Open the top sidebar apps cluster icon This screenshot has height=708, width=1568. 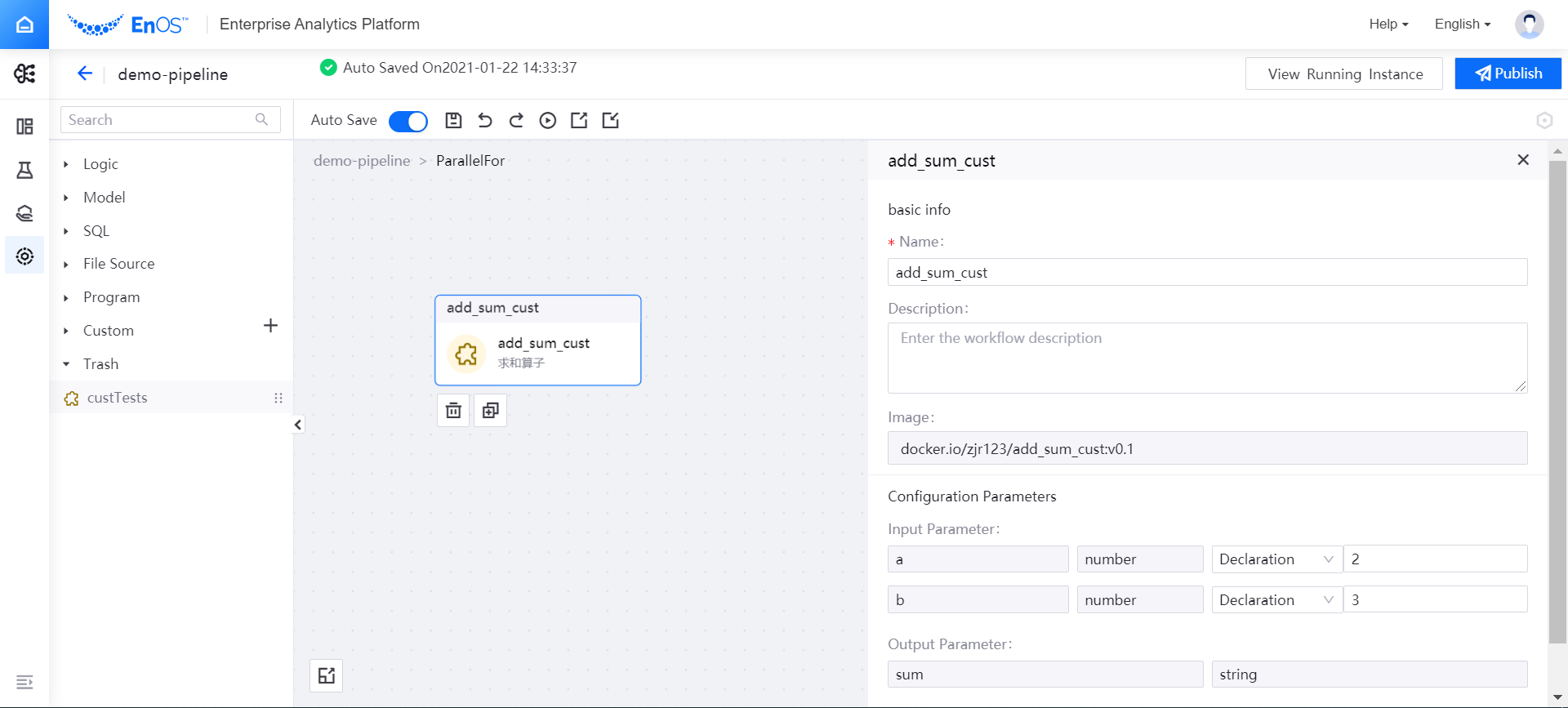click(x=24, y=73)
